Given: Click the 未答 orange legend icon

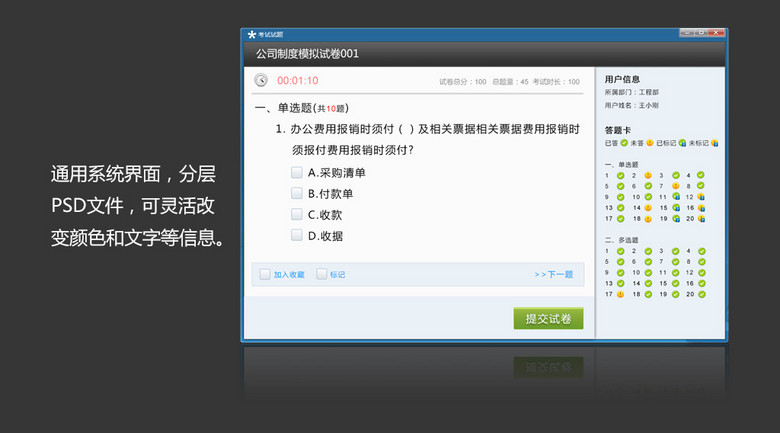Looking at the screenshot, I should tap(650, 143).
